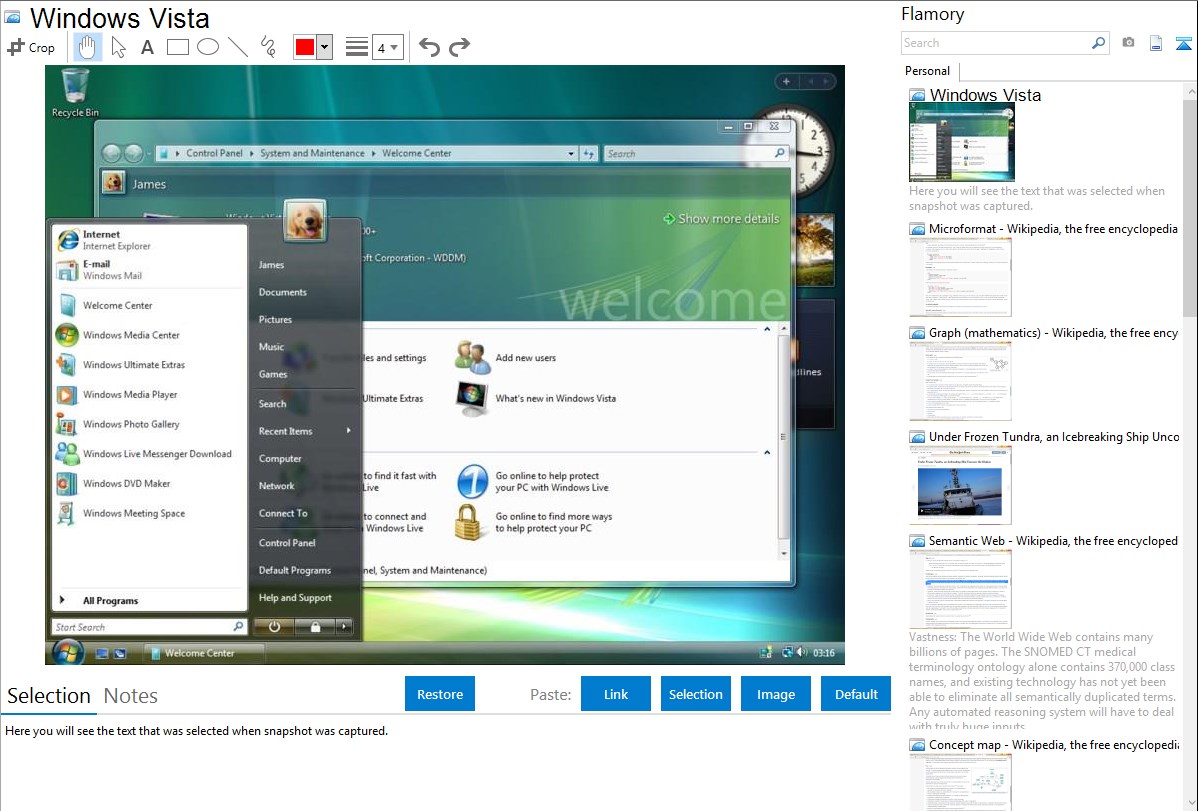
Task: Click the Paste Link button
Action: point(616,694)
